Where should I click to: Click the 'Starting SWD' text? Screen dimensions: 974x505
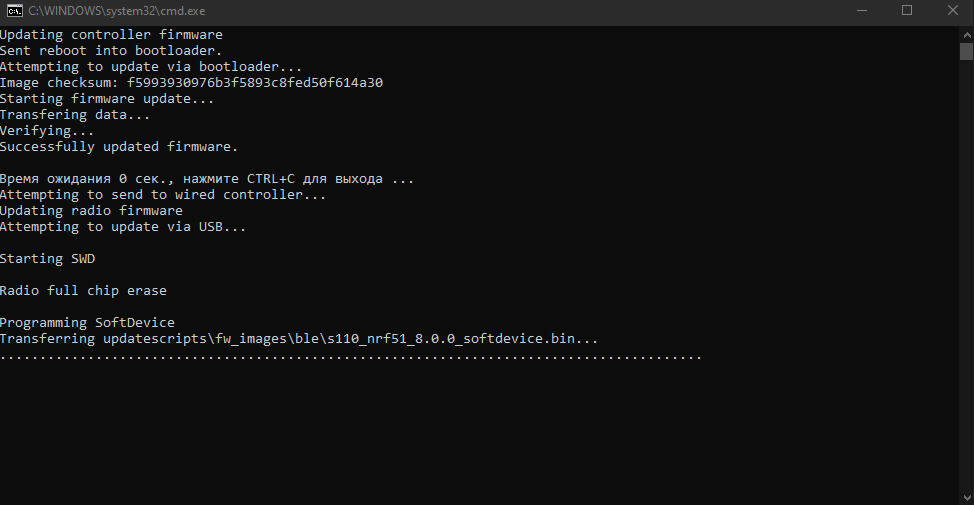[x=47, y=258]
